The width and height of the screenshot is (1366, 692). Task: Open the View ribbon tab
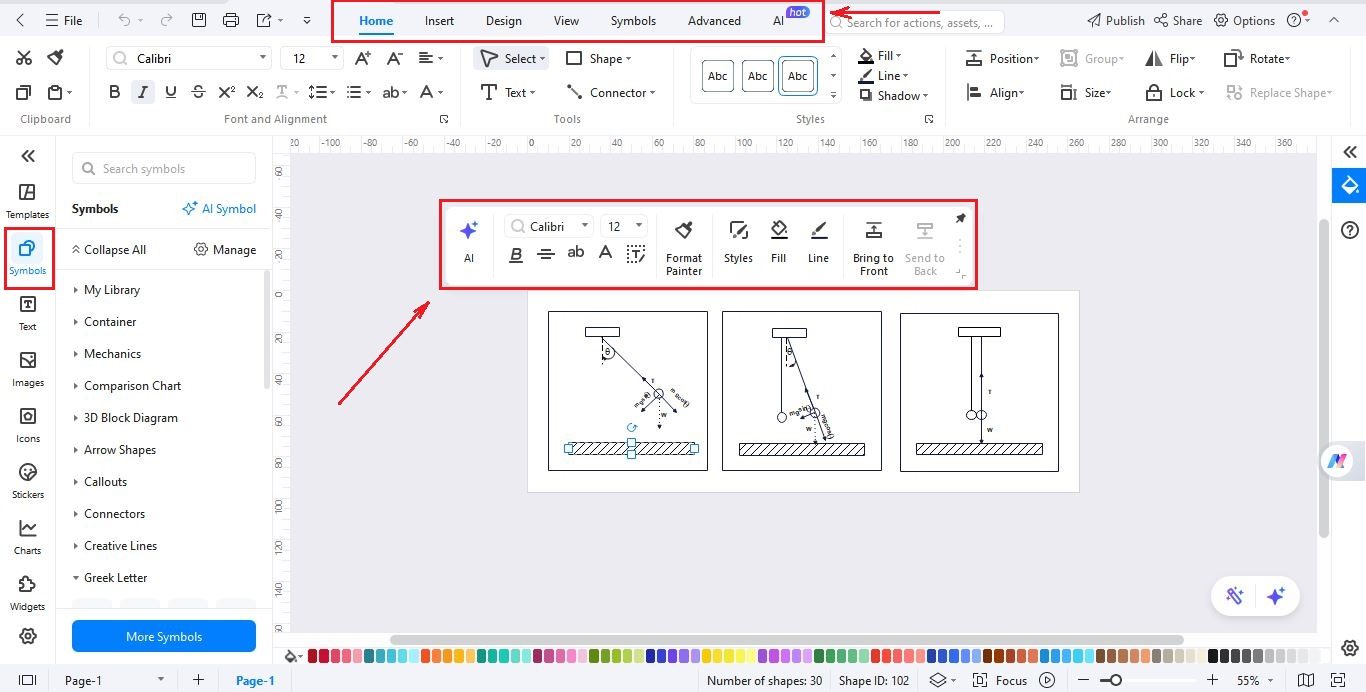(566, 20)
